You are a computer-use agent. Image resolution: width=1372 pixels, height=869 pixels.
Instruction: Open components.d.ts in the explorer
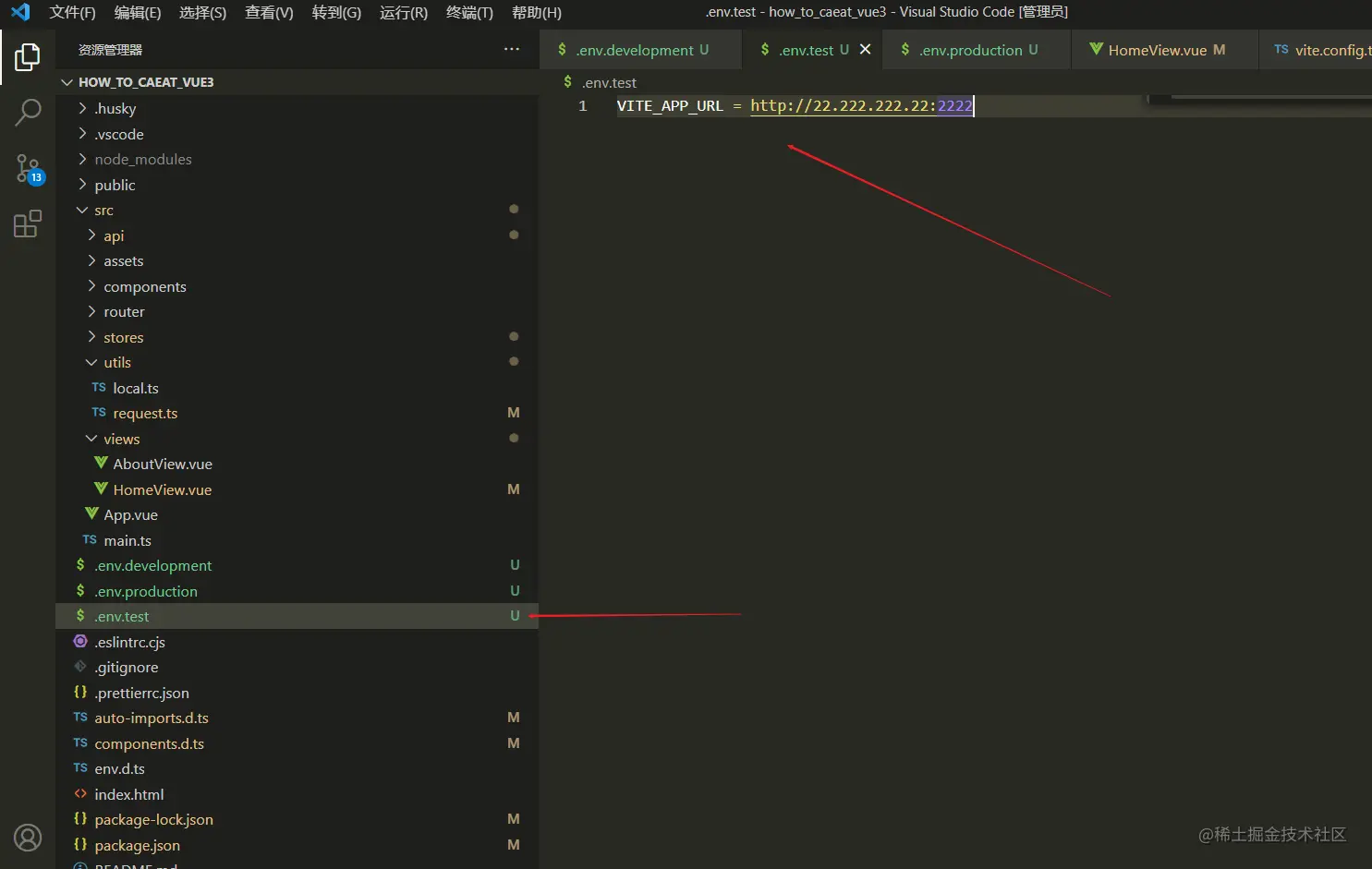click(x=297, y=743)
